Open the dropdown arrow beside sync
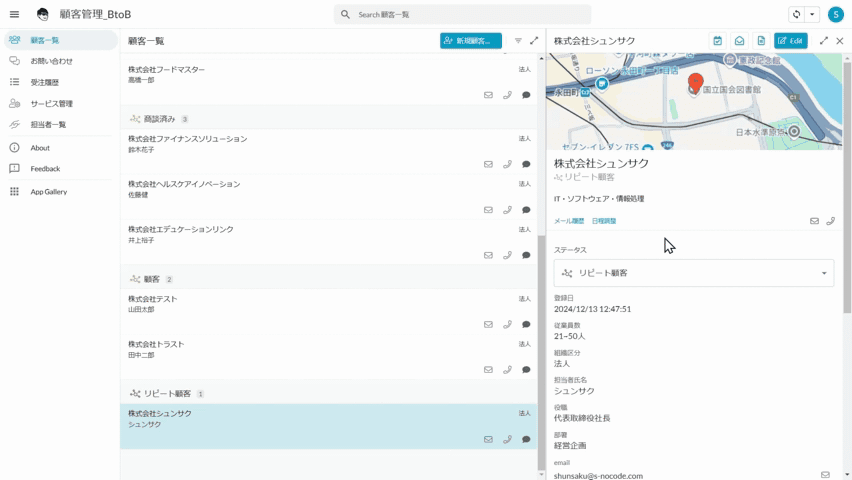 [812, 15]
